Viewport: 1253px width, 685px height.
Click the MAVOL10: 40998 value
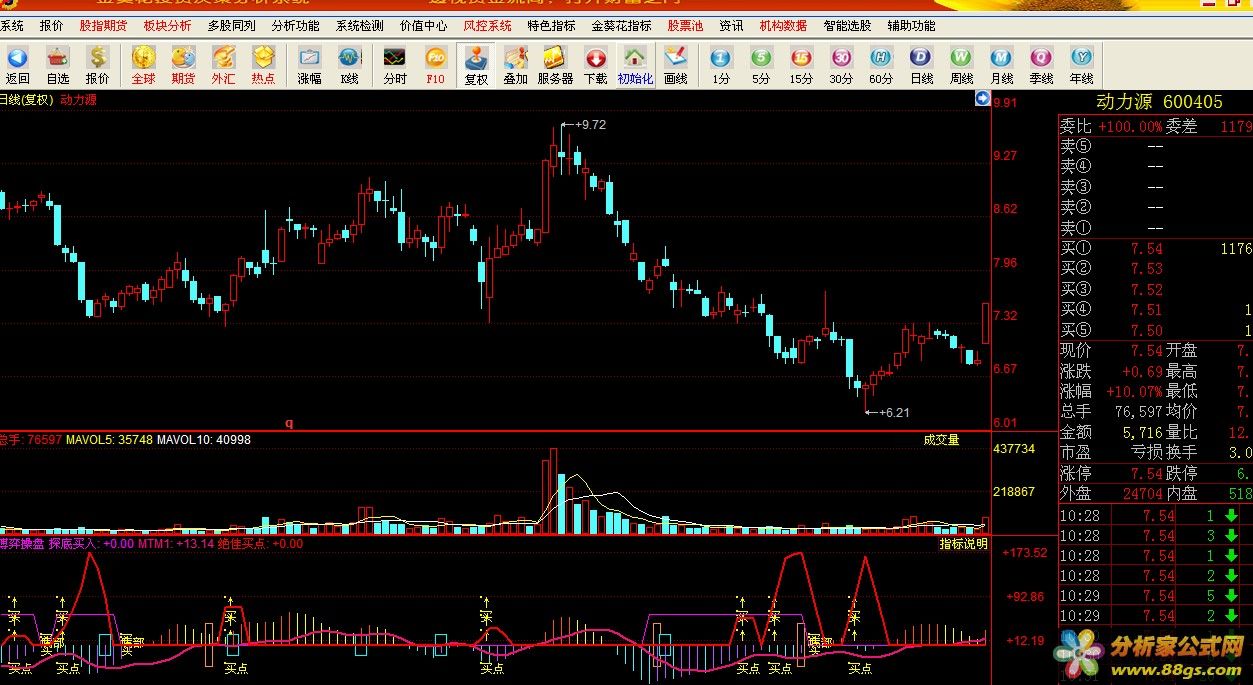[204, 439]
